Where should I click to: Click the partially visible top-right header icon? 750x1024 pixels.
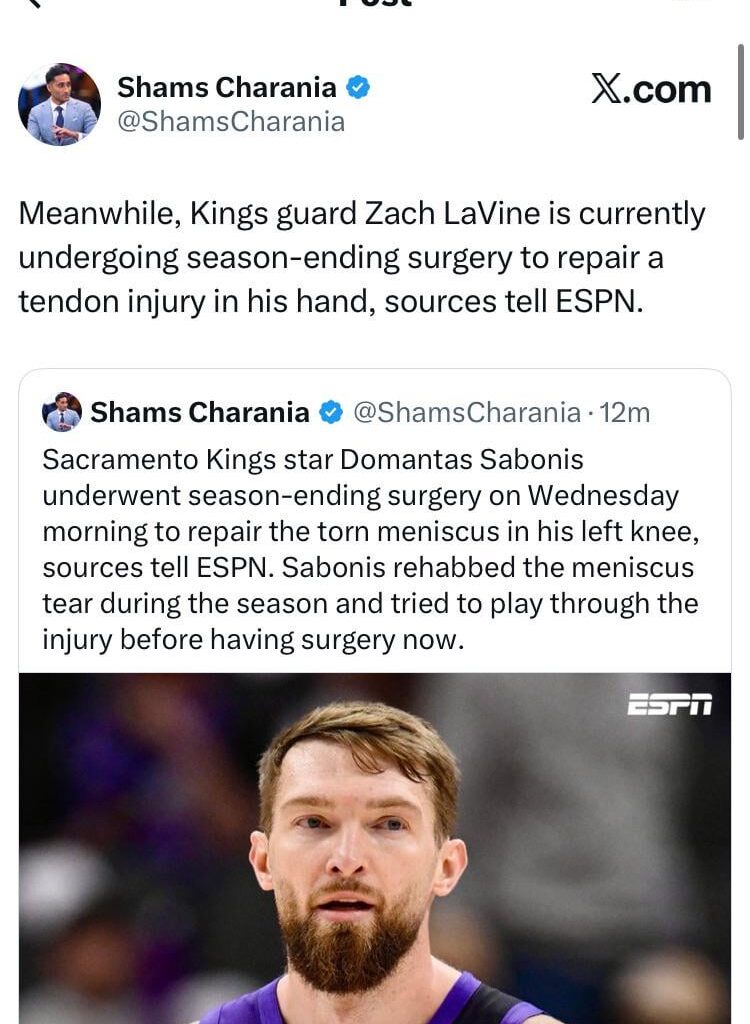click(690, 3)
